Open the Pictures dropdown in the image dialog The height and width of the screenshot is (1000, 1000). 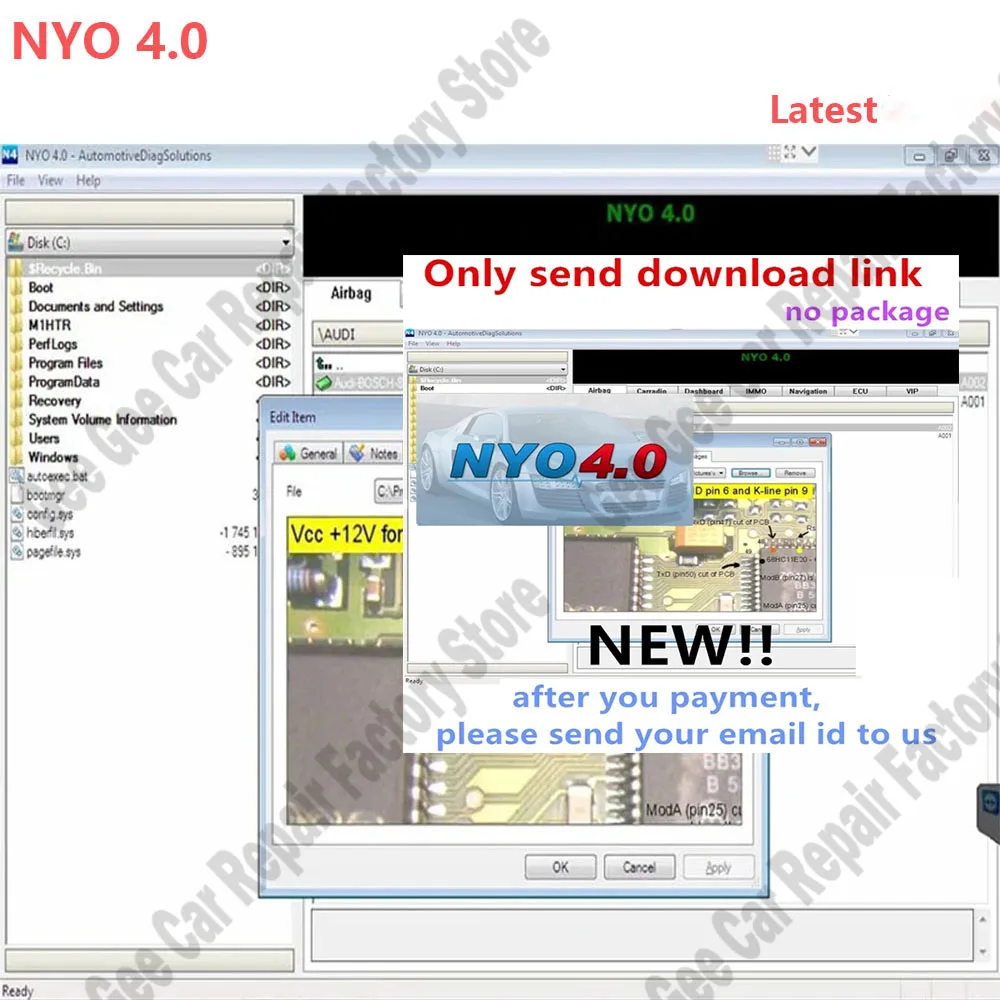tap(721, 473)
